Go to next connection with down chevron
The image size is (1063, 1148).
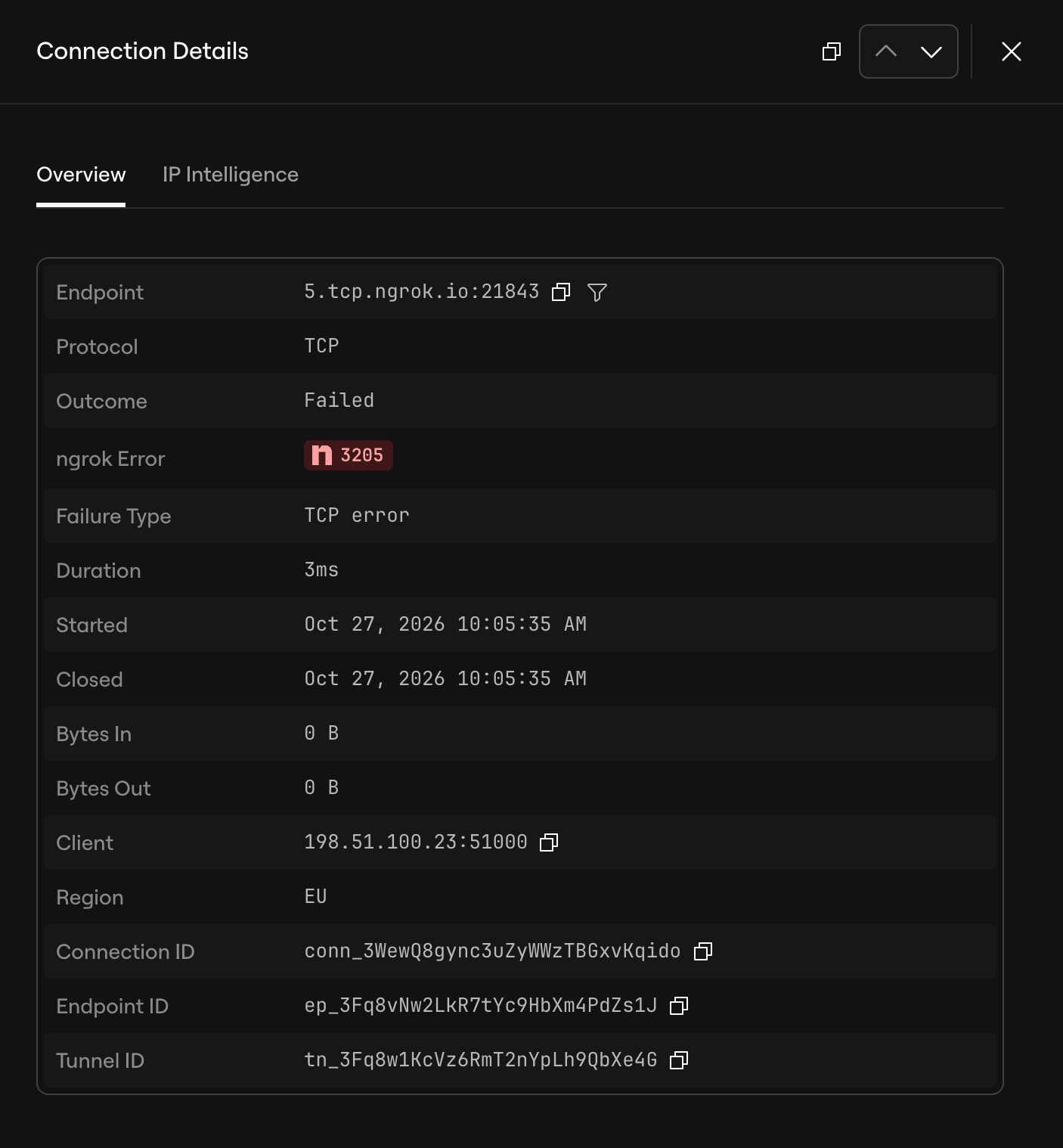click(x=931, y=51)
